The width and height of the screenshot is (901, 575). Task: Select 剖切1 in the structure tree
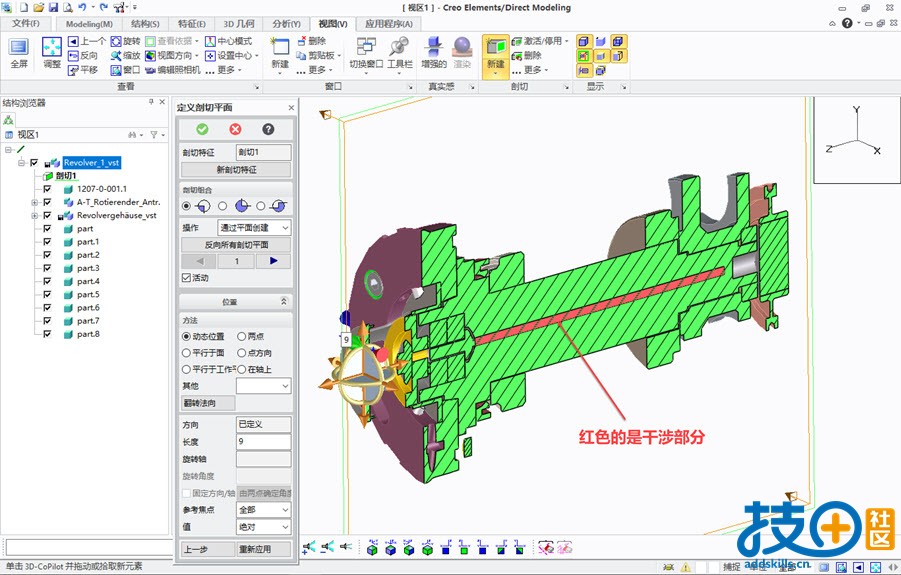(66, 176)
